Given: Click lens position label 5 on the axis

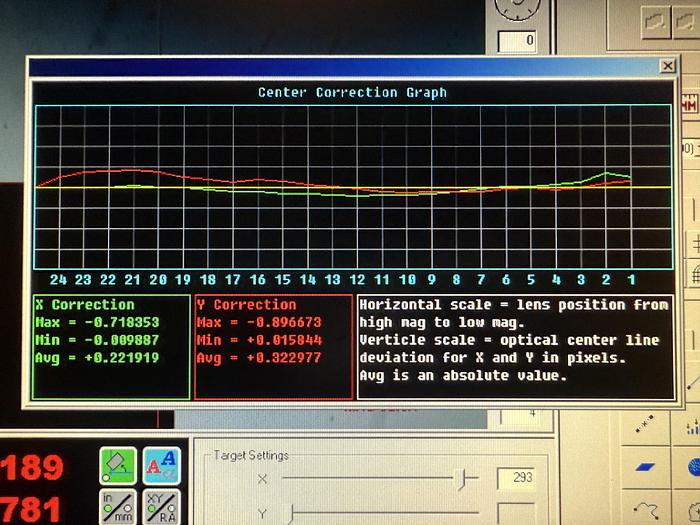Looking at the screenshot, I should [x=531, y=280].
